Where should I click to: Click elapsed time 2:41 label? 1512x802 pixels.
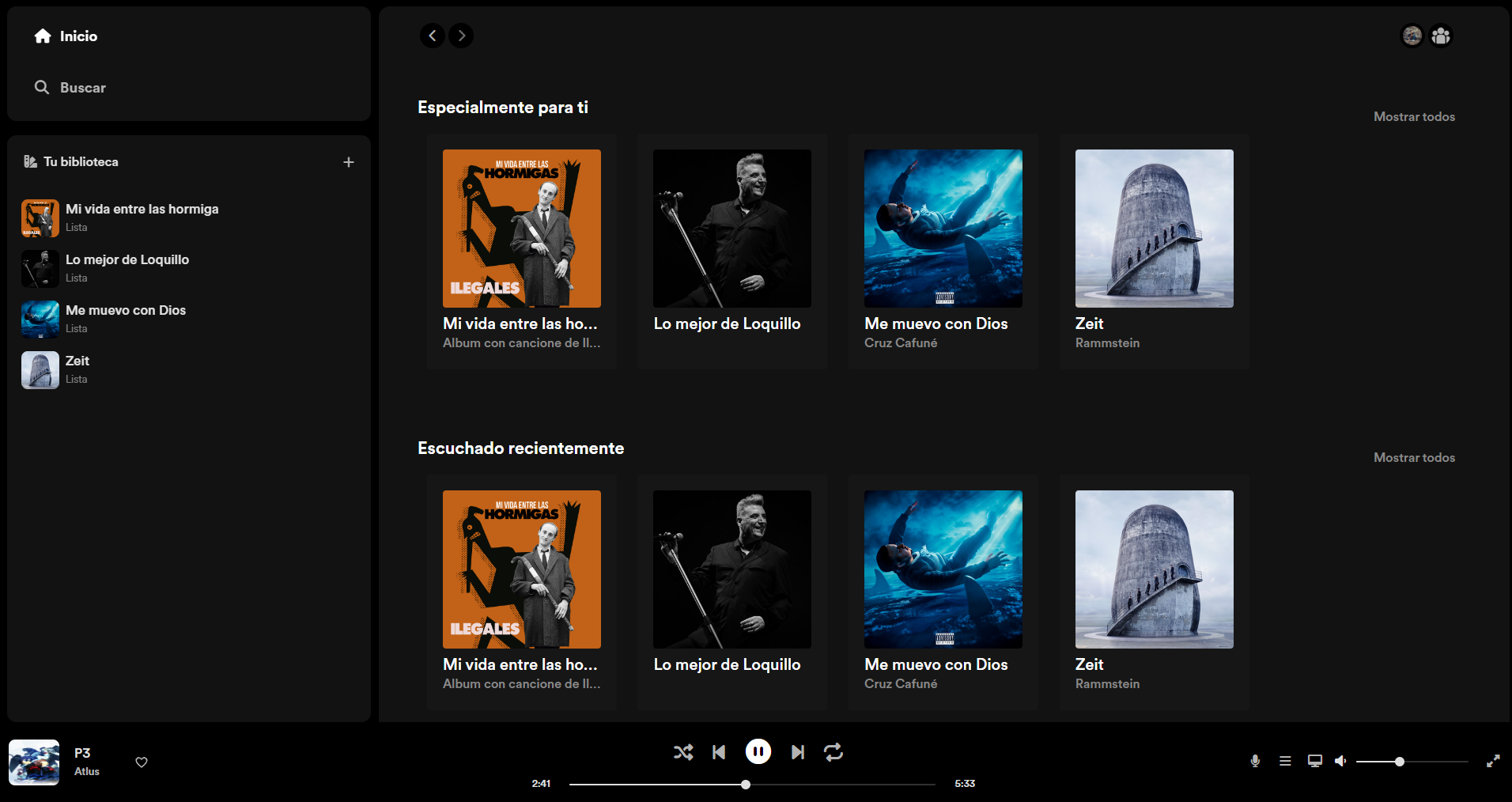tap(541, 784)
